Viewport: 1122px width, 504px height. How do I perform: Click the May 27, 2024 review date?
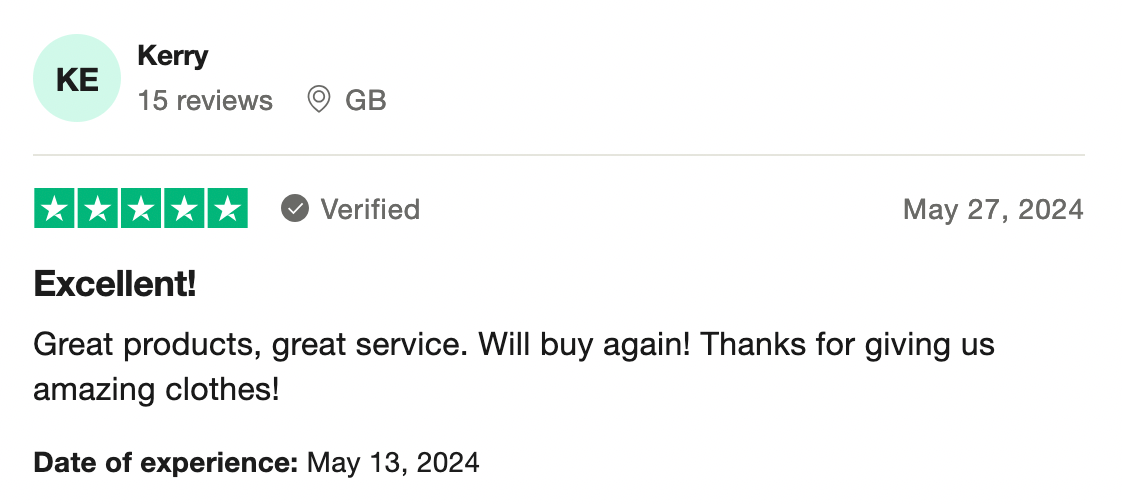pos(992,209)
